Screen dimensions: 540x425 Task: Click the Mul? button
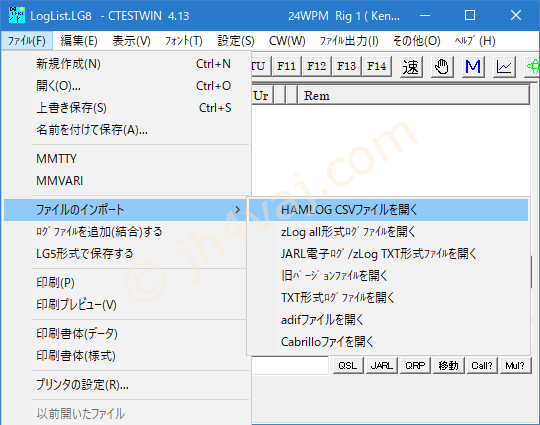[x=515, y=365]
